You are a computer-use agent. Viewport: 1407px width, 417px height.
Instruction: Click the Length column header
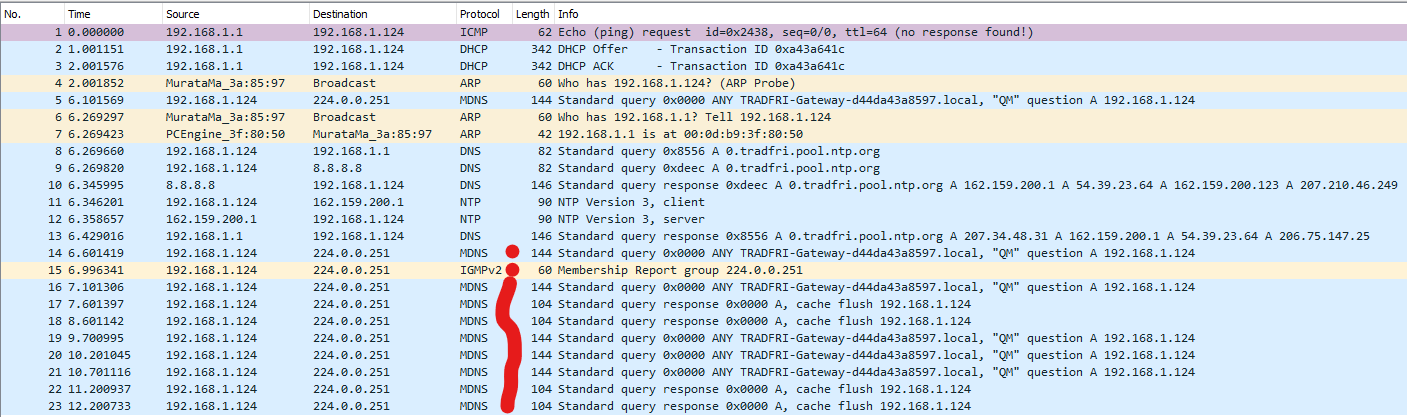point(532,15)
